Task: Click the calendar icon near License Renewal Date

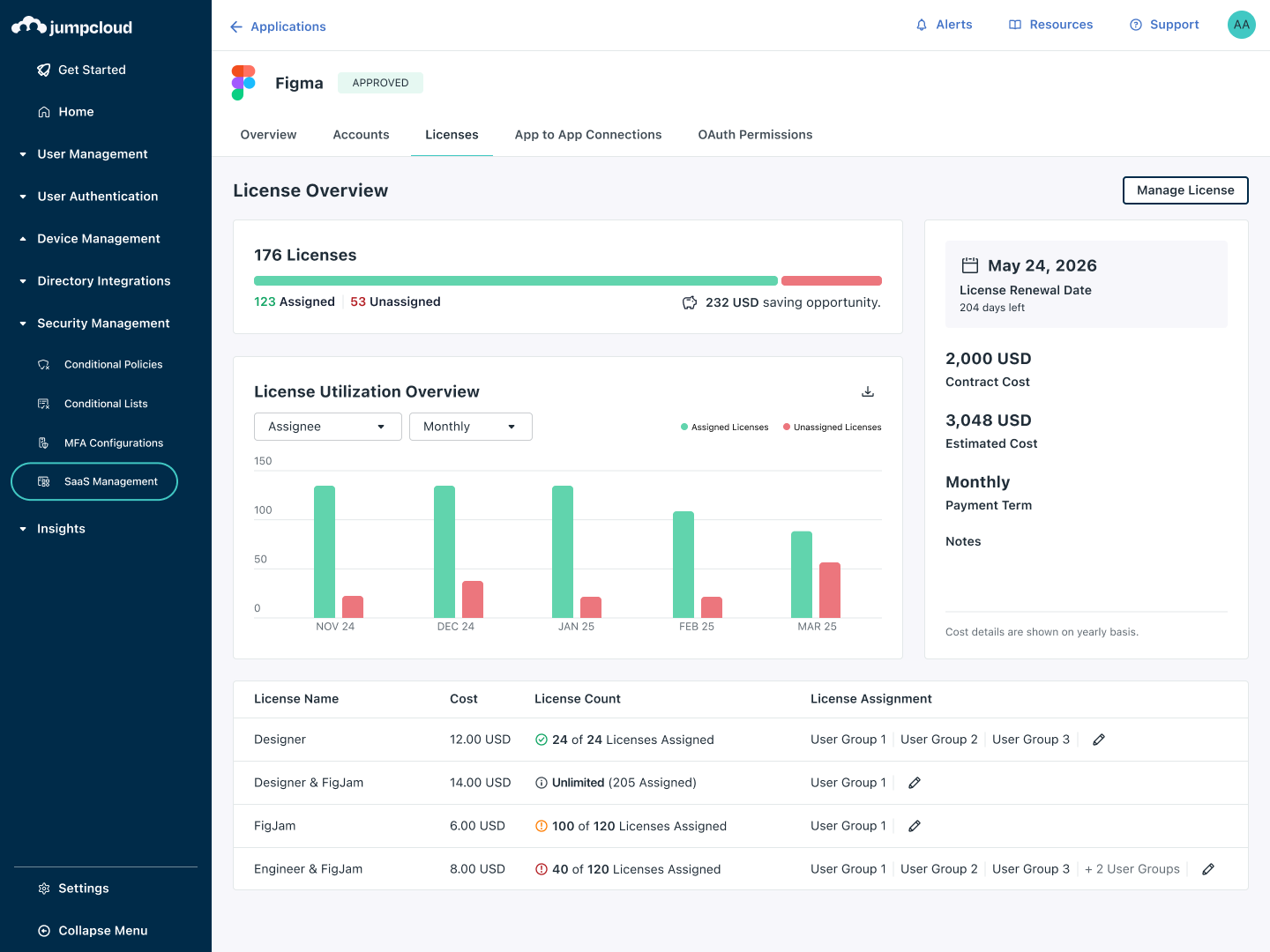Action: (971, 264)
